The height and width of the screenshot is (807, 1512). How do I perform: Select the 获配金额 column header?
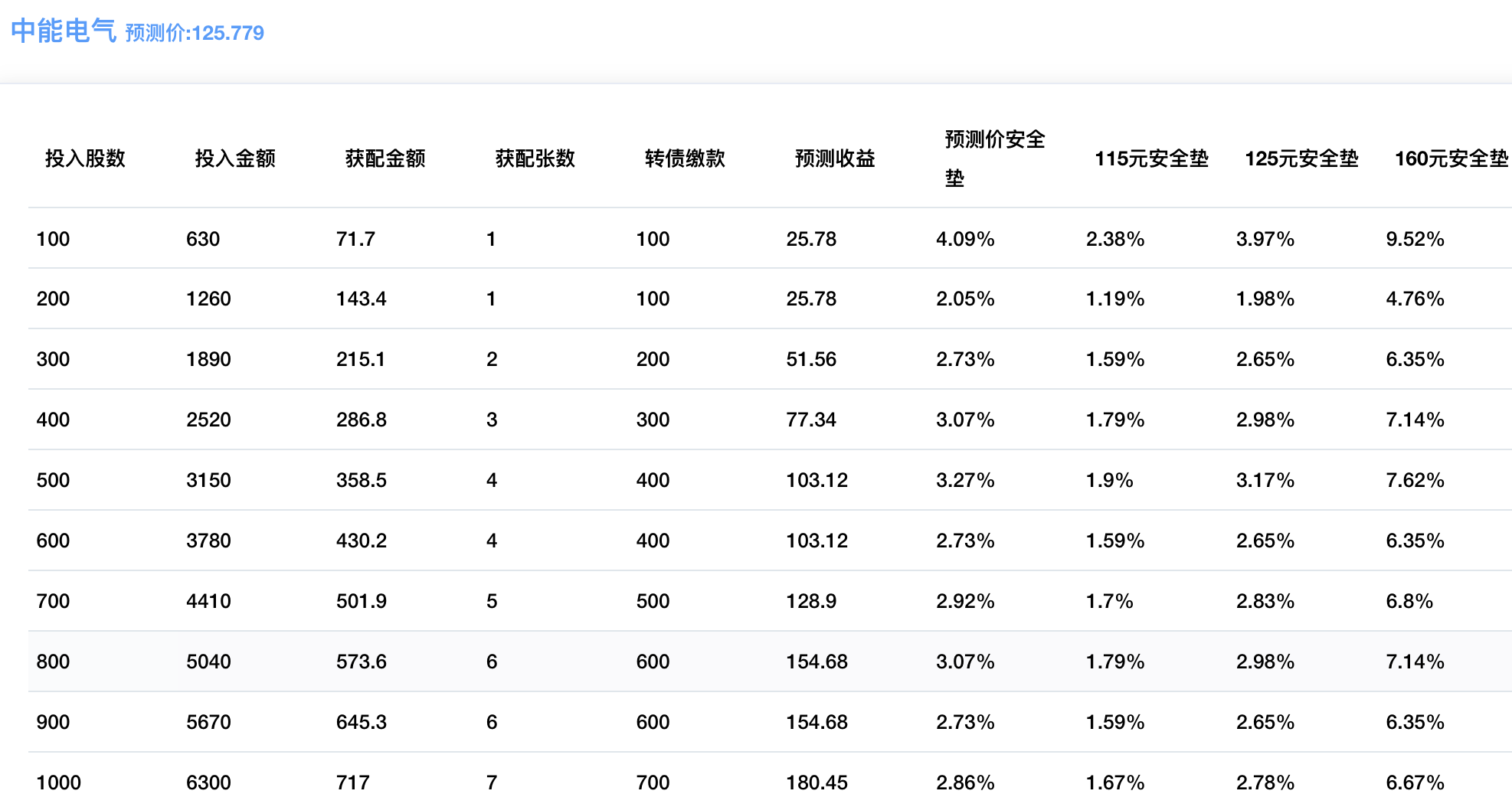(x=385, y=158)
